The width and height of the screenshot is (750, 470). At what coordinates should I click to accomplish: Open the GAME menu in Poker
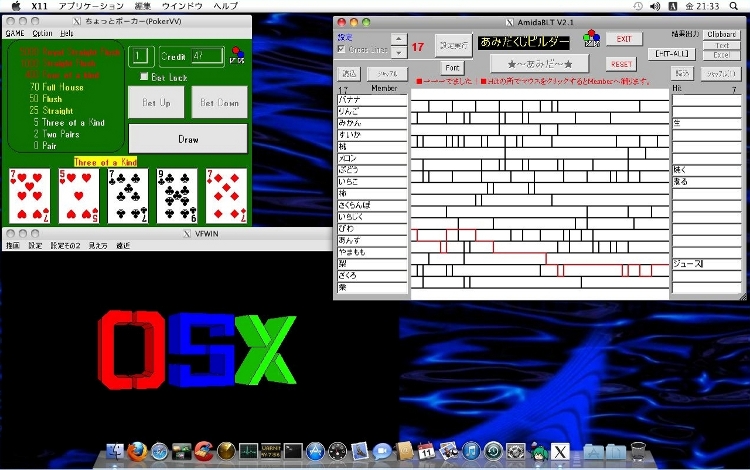pos(15,33)
